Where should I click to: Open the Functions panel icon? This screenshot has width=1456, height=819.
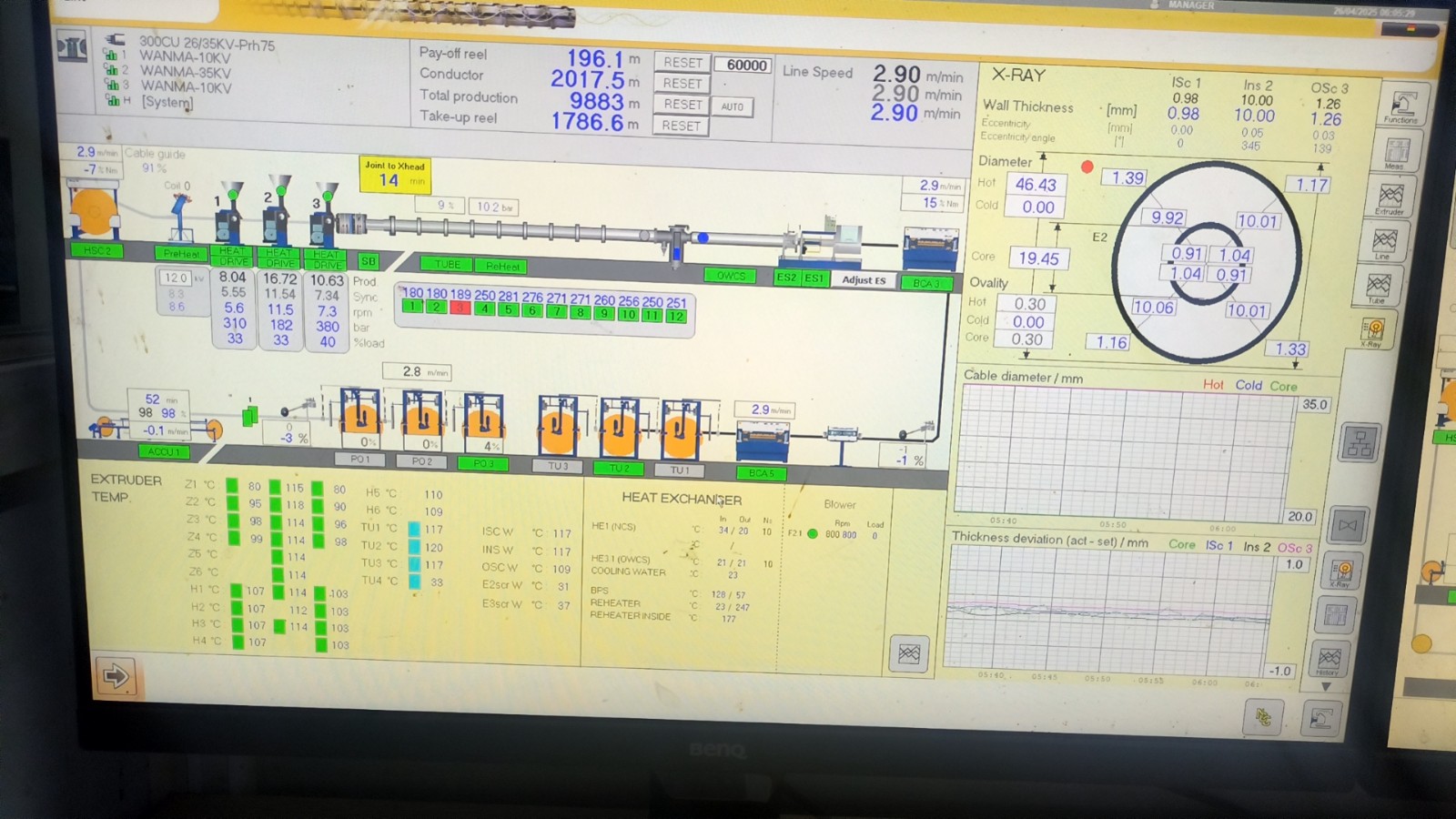[x=1402, y=106]
